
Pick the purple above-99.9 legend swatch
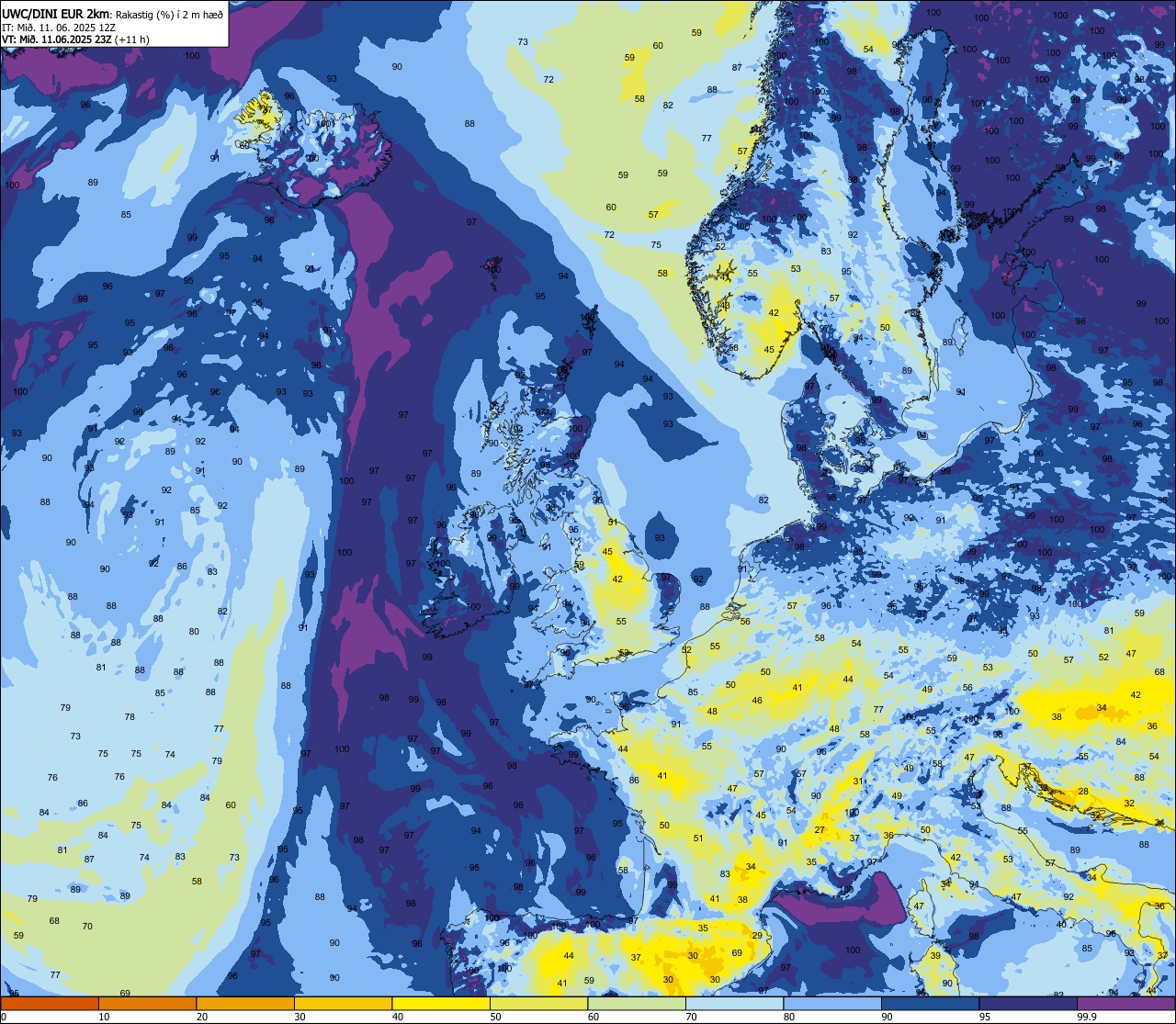[x=1125, y=1004]
